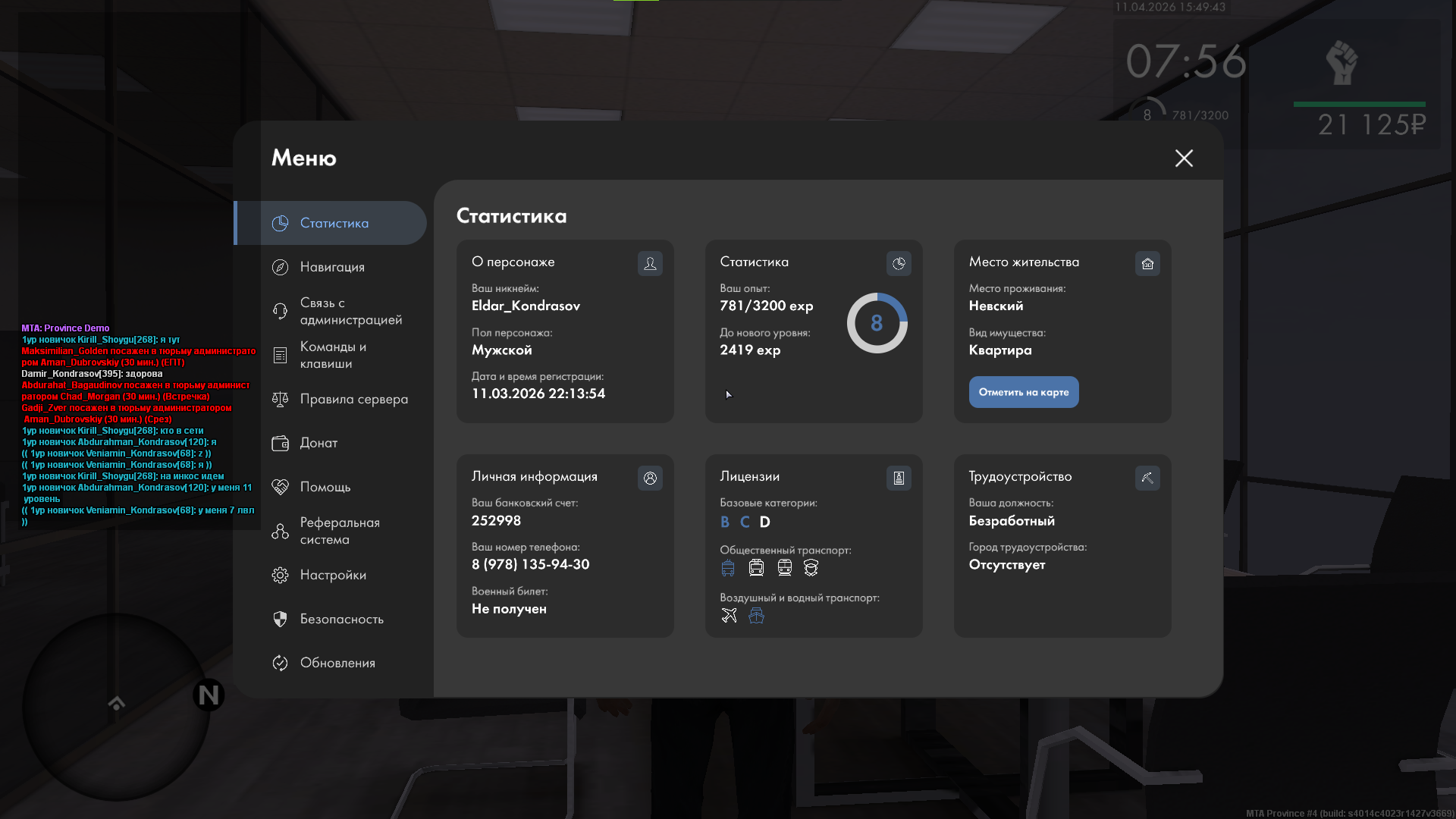Click the profile icon in О персонаже card
Viewport: 1456px width, 819px height.
(x=650, y=263)
